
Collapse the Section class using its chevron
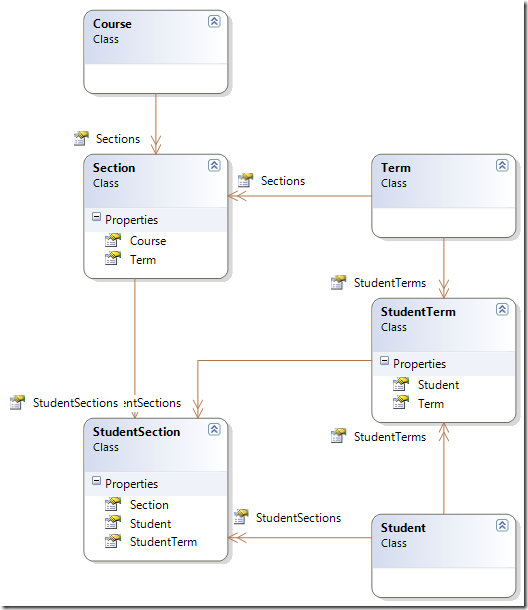tap(214, 165)
